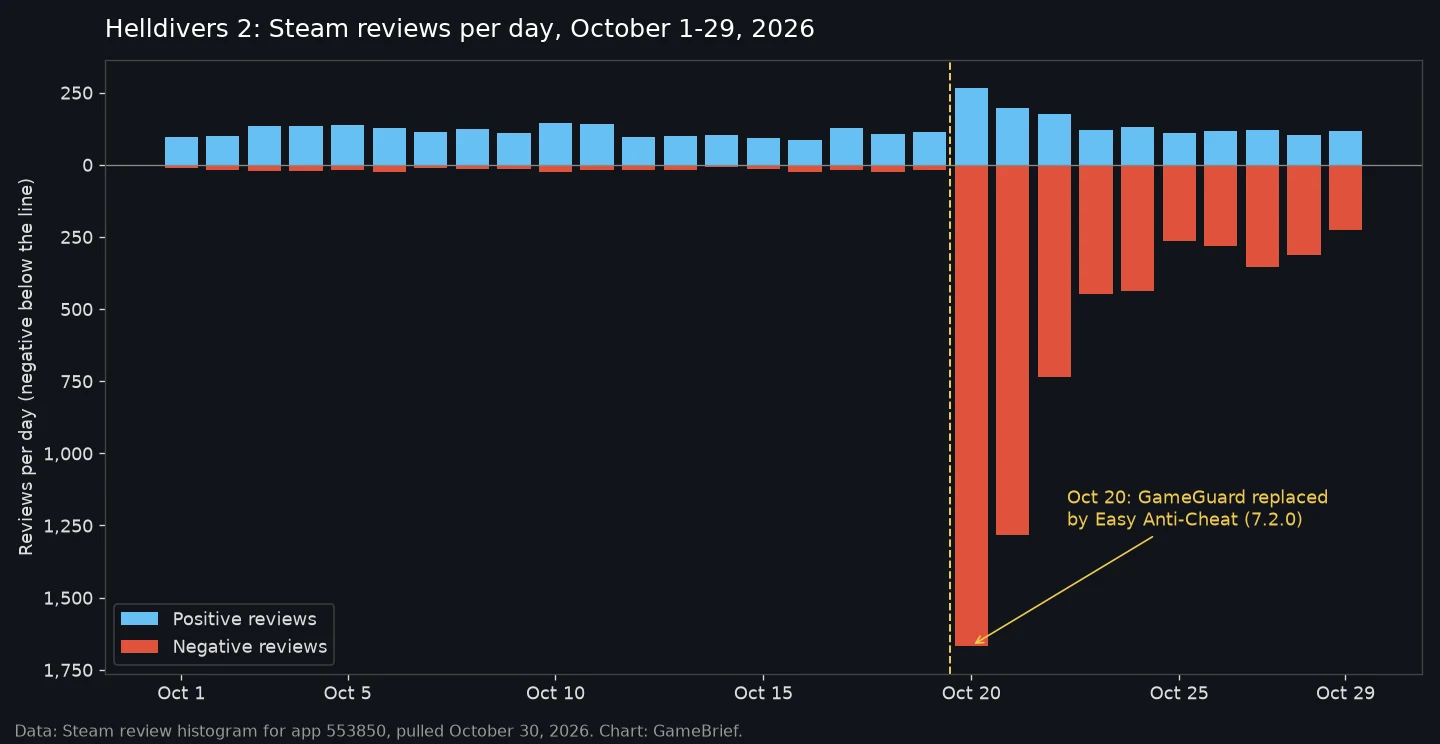Click the '1,750' y-axis tick label
This screenshot has width=1440, height=744.
[x=69, y=670]
